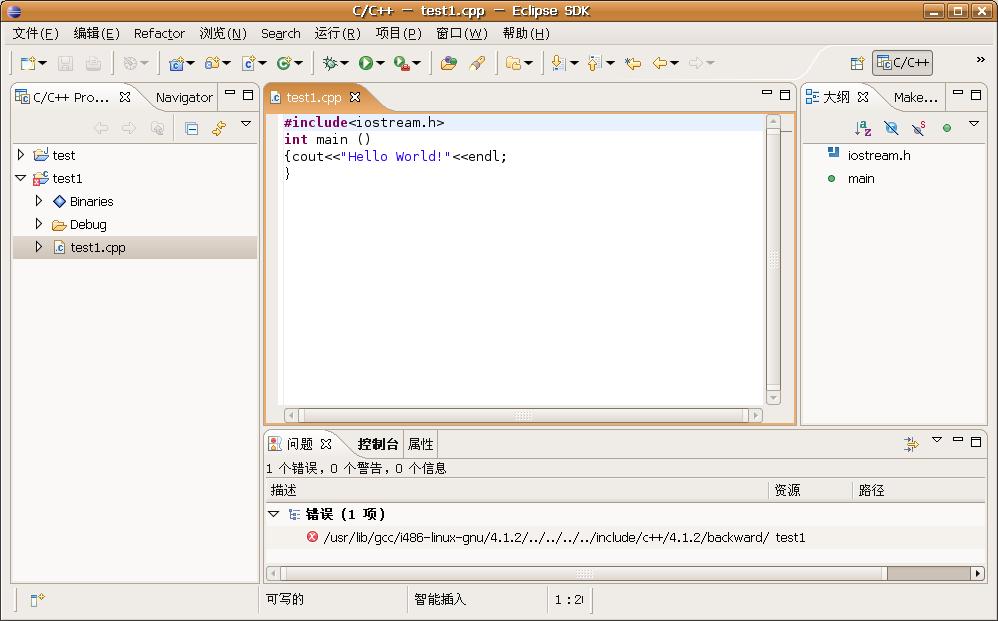
Task: Switch to 控制台 console tab
Action: coord(377,444)
